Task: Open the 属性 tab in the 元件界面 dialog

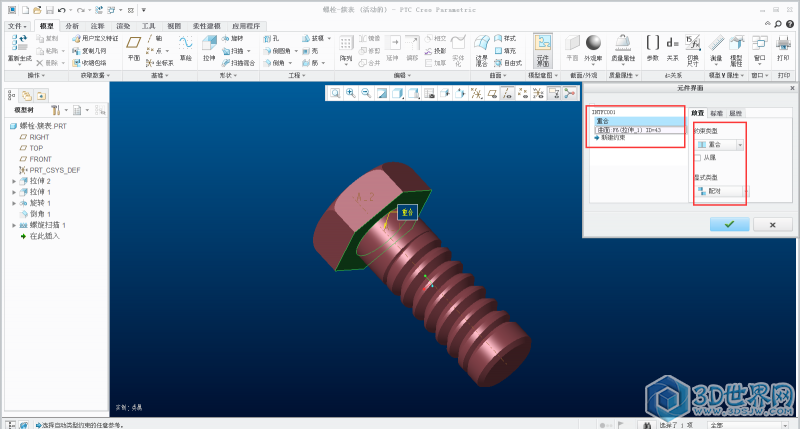Action: [x=735, y=113]
